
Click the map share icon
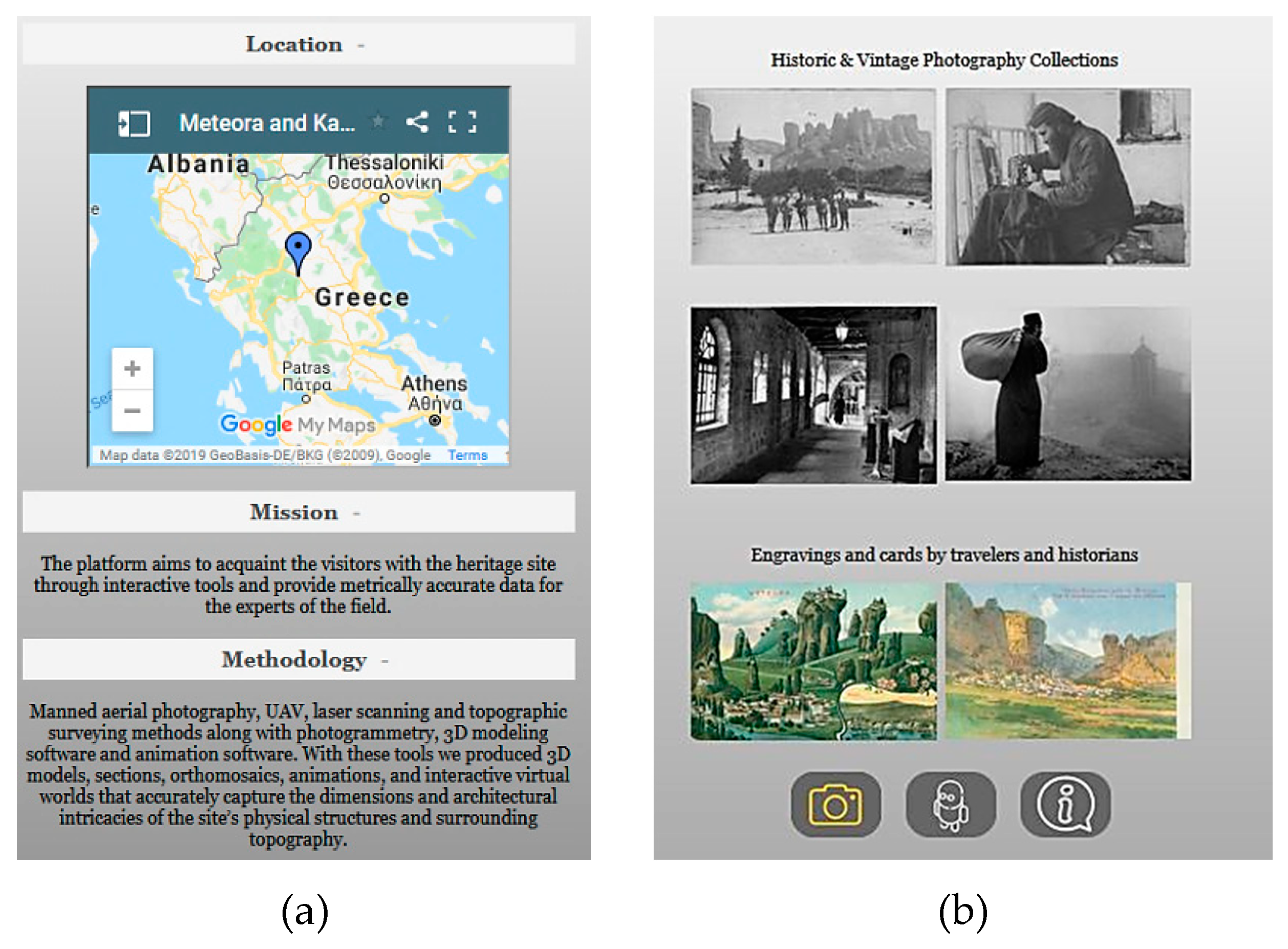tap(417, 122)
